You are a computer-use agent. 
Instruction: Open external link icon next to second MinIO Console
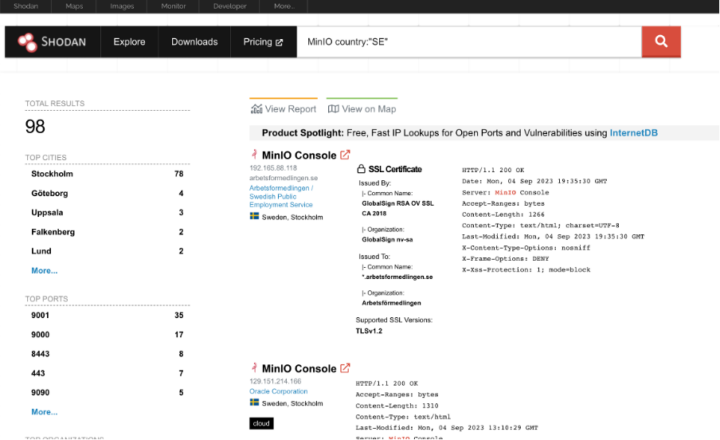tap(345, 368)
